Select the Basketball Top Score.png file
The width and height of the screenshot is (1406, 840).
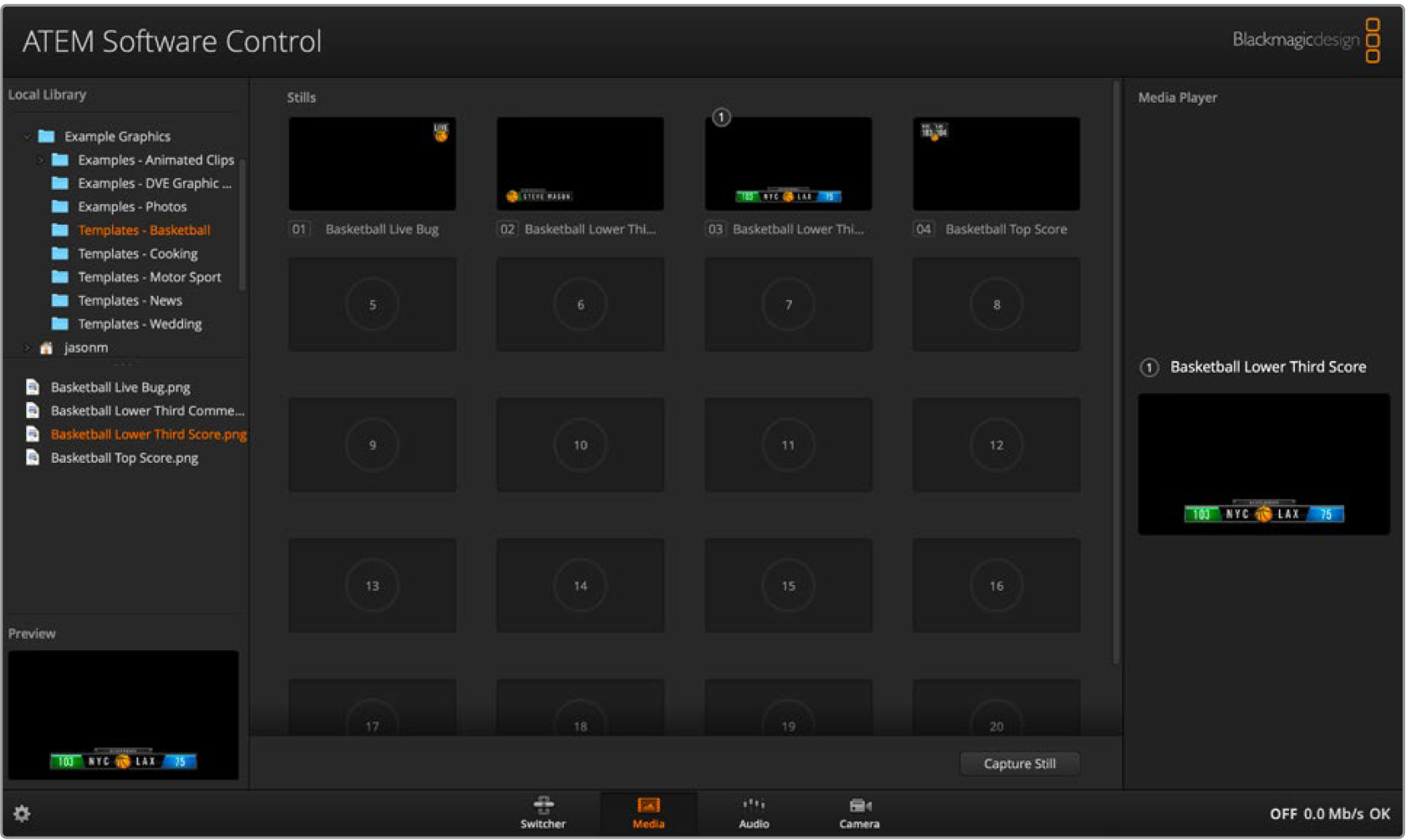pyautogui.click(x=124, y=458)
